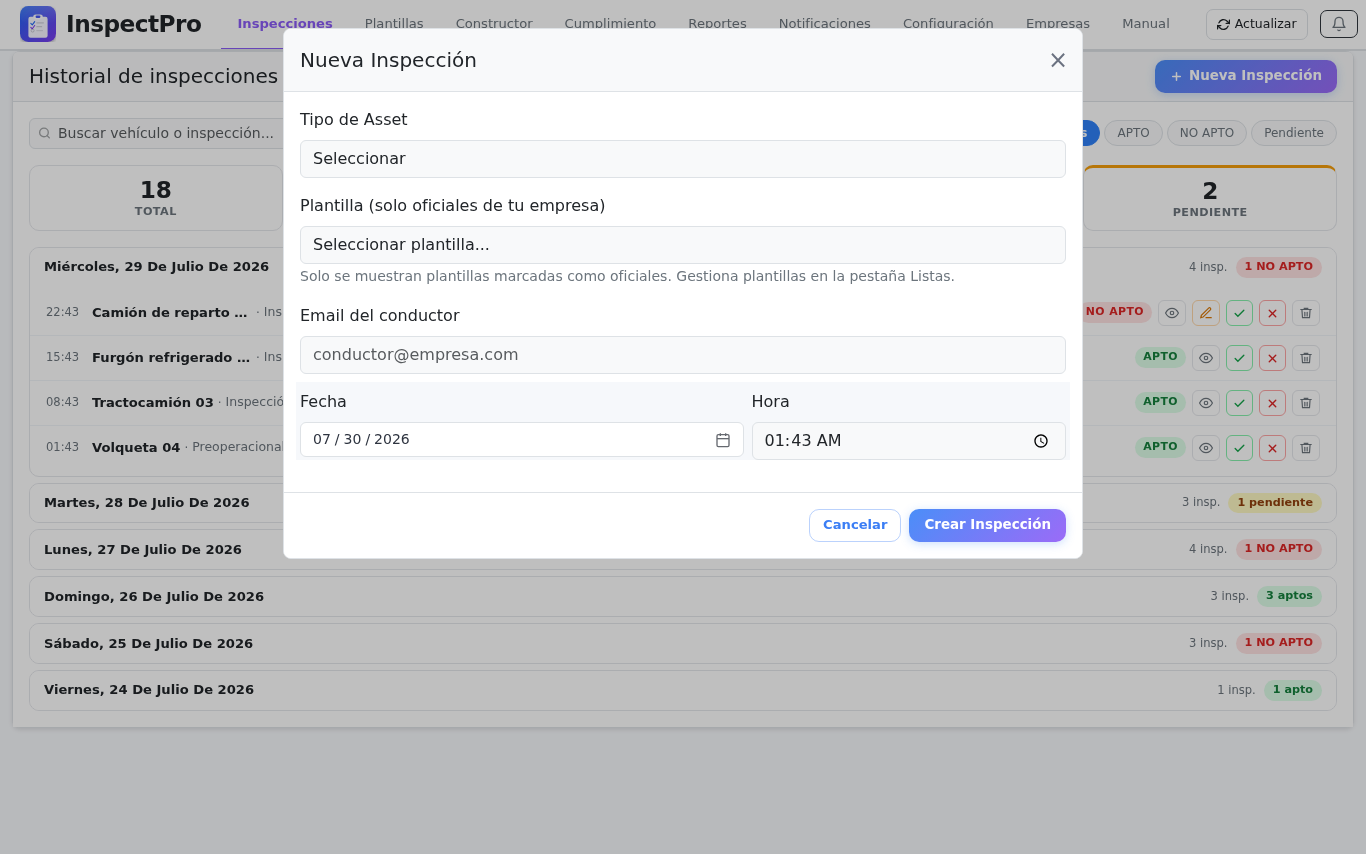Image resolution: width=1366 pixels, height=854 pixels.
Task: Click Tractocamión 03 row name
Action: [x=153, y=403]
